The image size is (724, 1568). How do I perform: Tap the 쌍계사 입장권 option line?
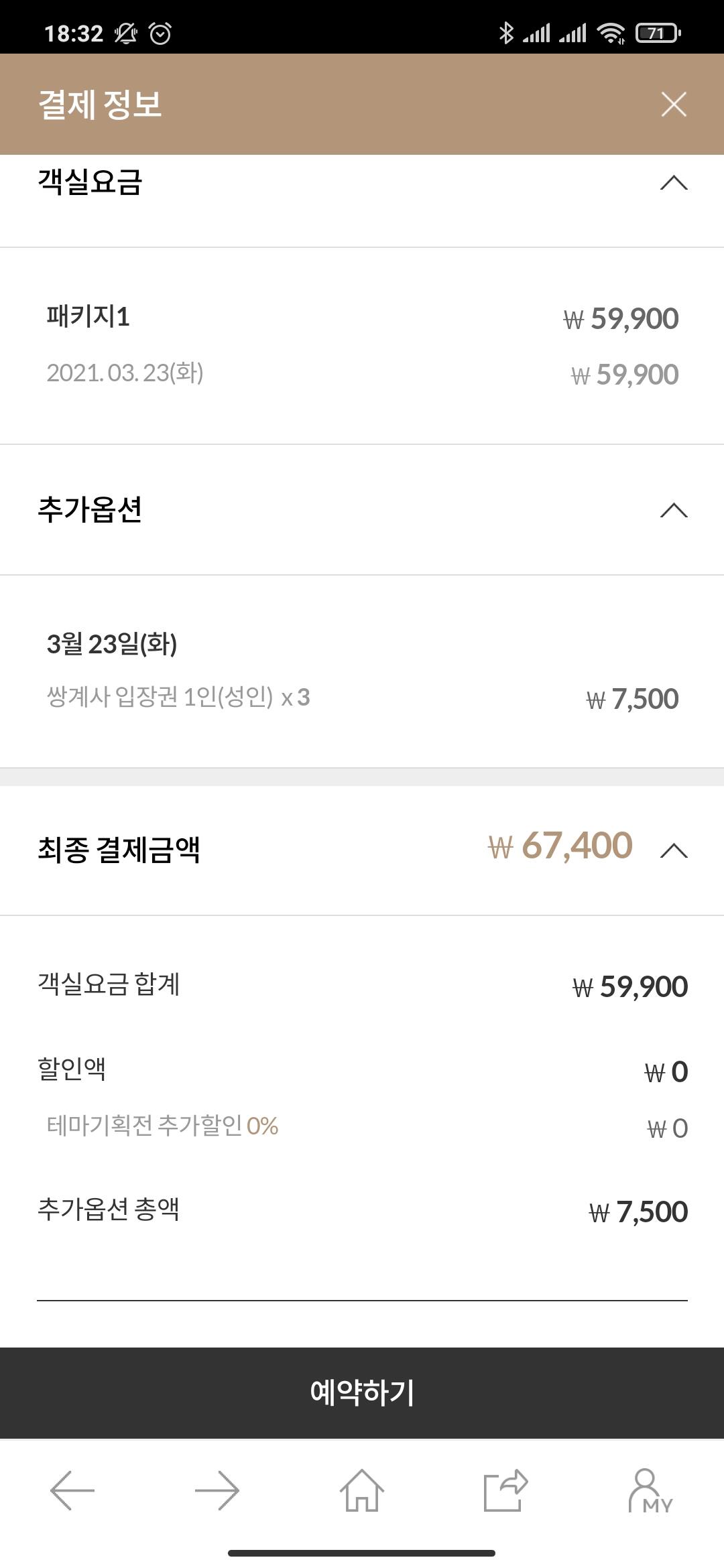pos(178,698)
